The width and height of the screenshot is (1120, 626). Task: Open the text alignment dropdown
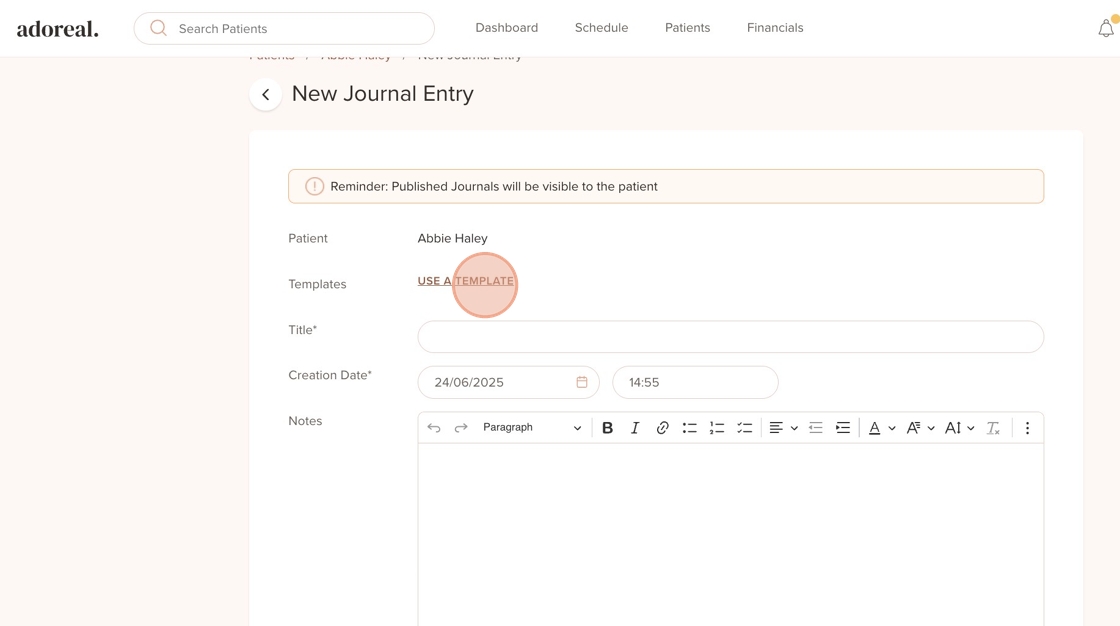783,428
